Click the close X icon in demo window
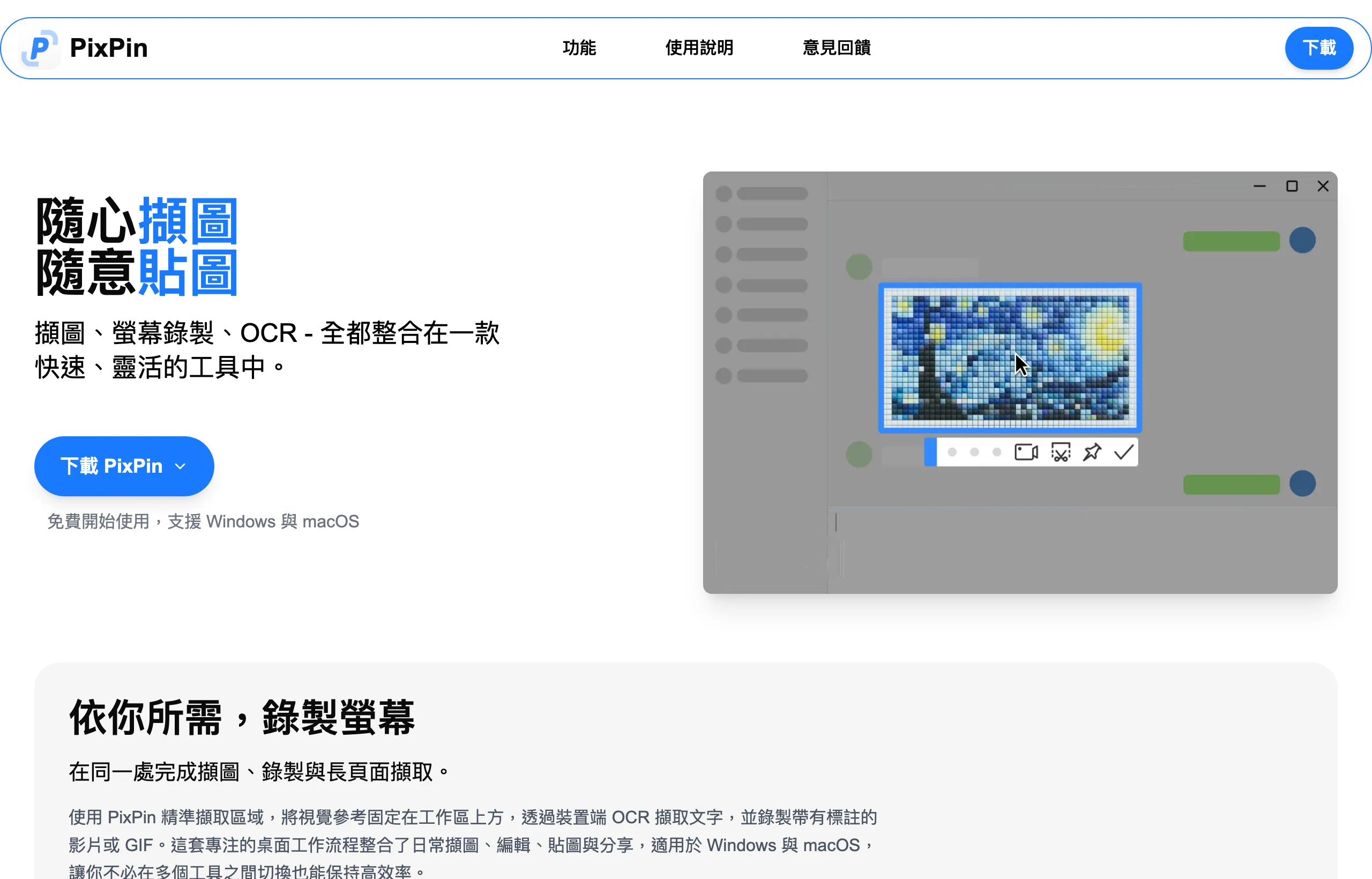 click(1322, 186)
